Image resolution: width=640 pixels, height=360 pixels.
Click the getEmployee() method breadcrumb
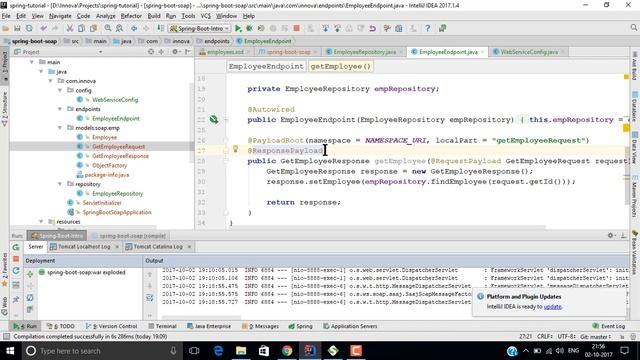pos(340,66)
